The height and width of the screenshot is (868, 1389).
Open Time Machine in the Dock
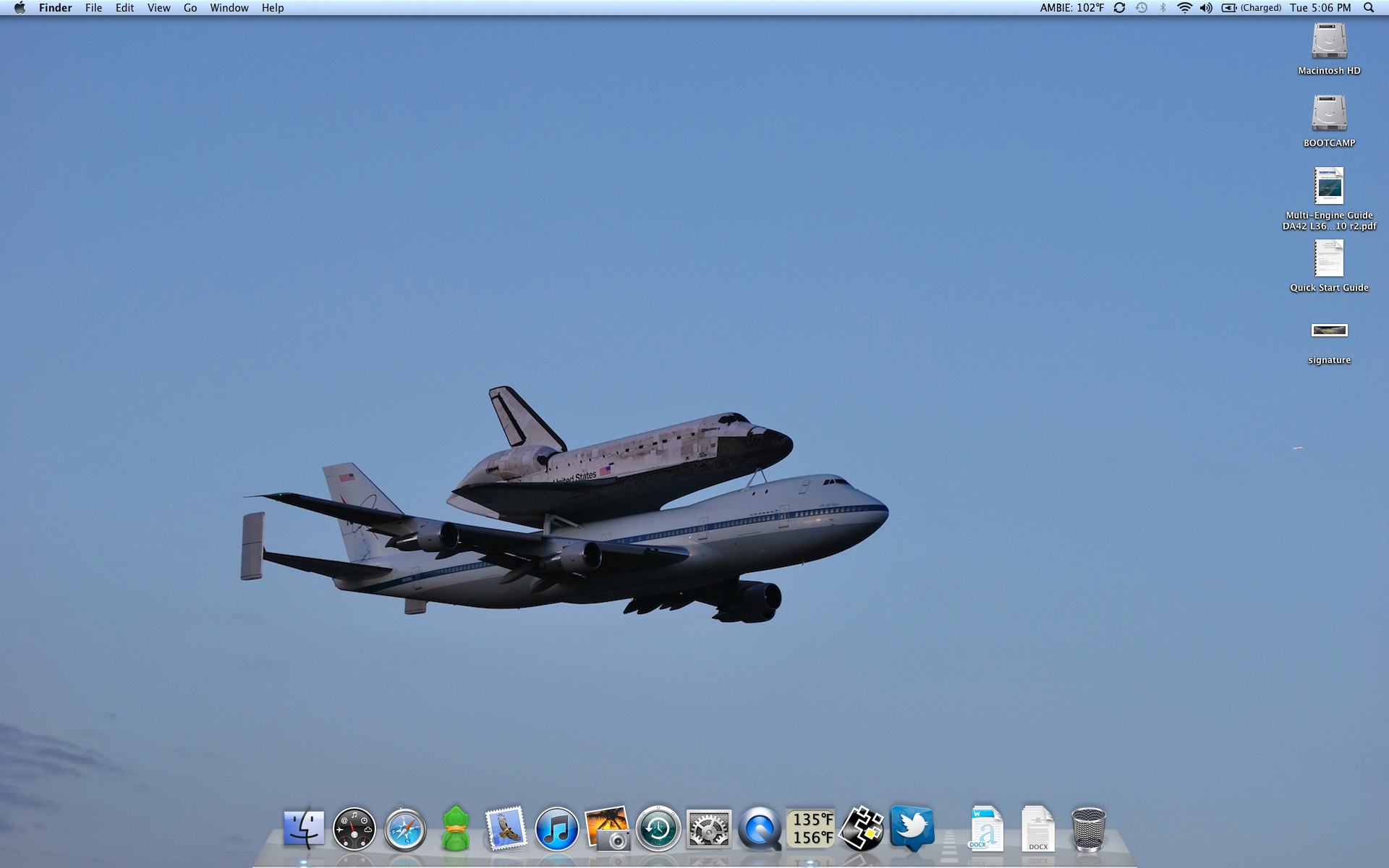point(658,829)
